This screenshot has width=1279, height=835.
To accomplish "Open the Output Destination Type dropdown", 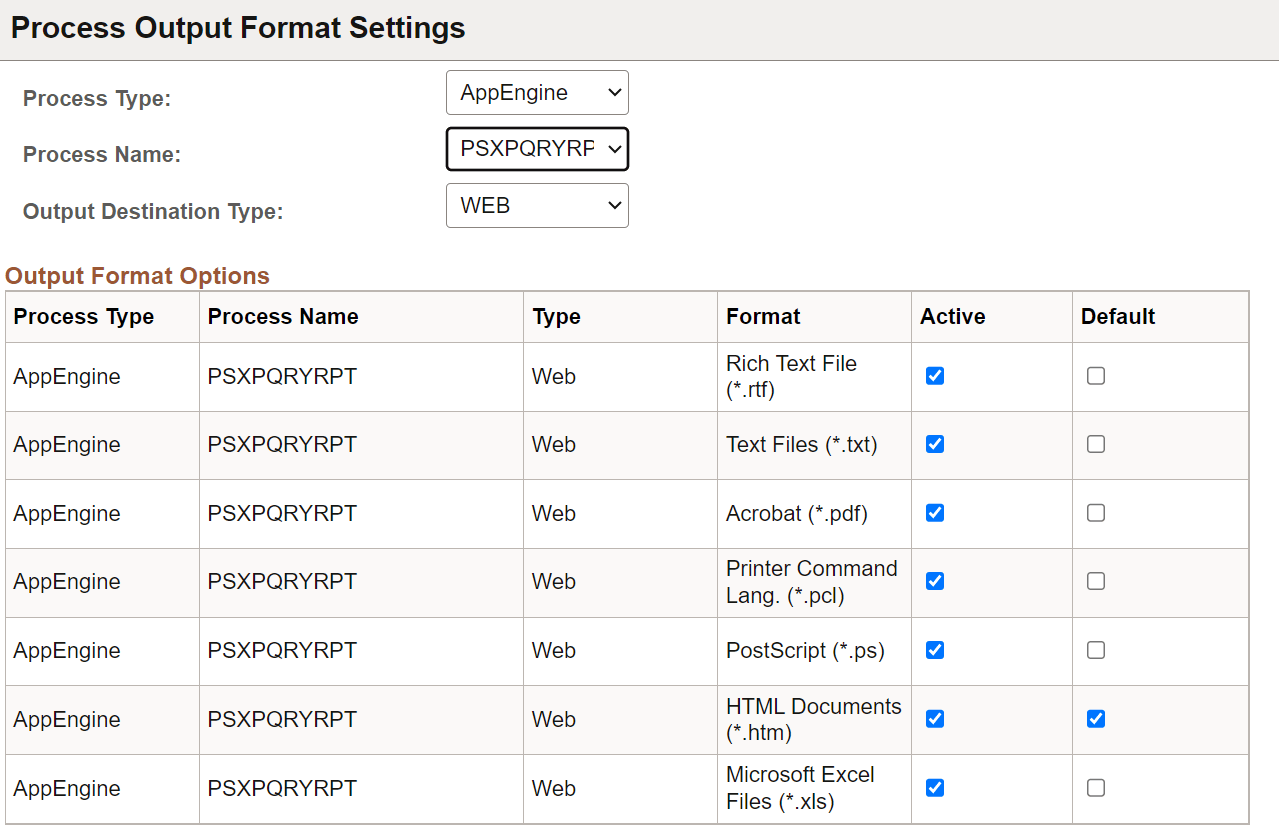I will (x=537, y=205).
